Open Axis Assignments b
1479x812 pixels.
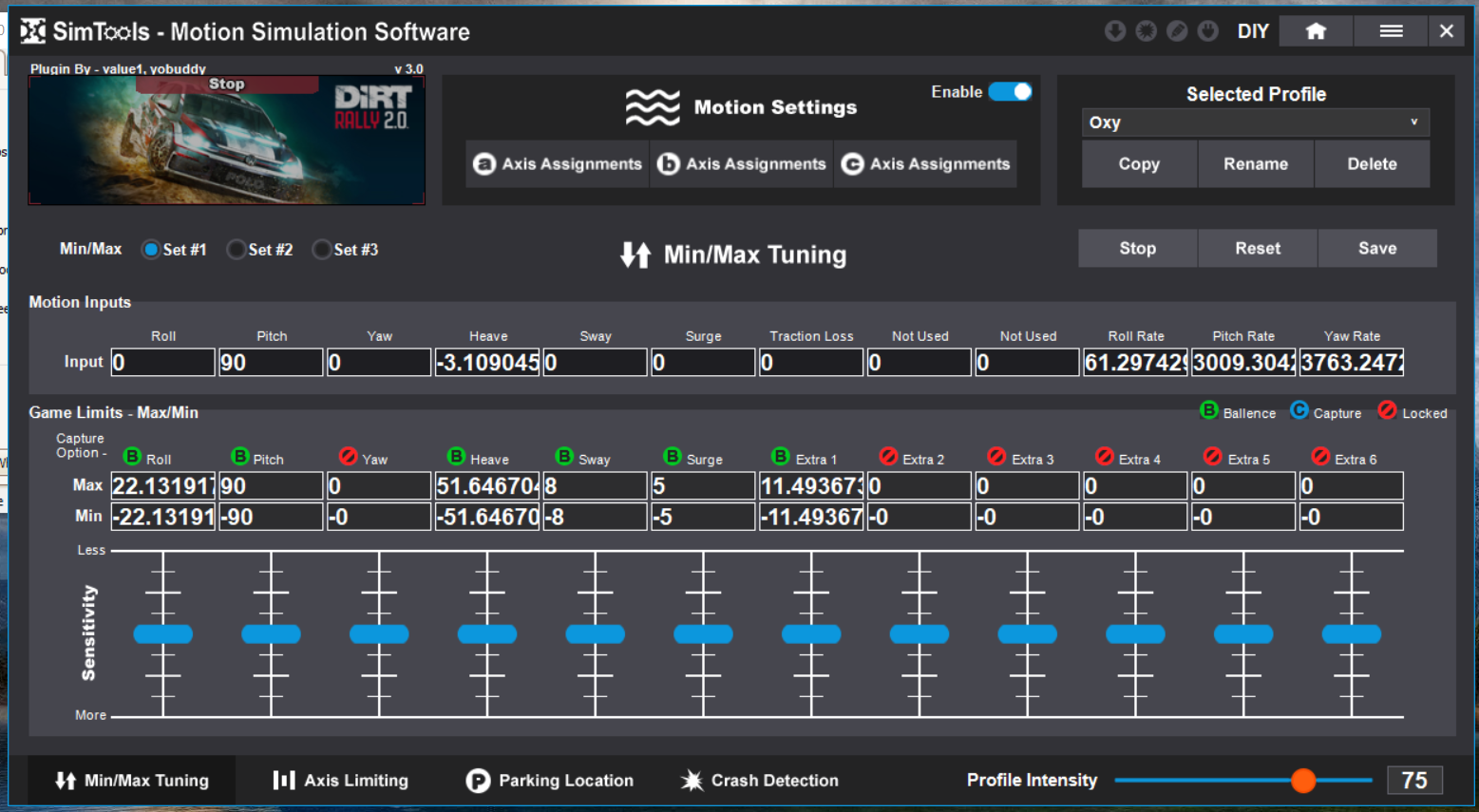coord(743,164)
